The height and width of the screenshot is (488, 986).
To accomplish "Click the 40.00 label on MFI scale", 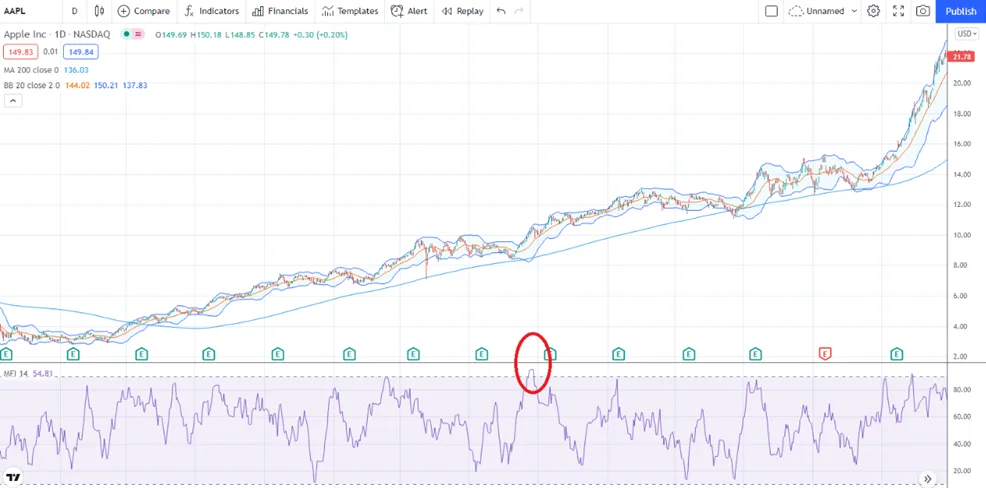I will [x=963, y=443].
